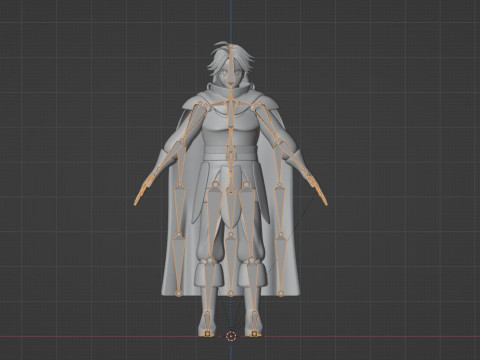Click the 3D cursor at the origin

[x=231, y=336]
